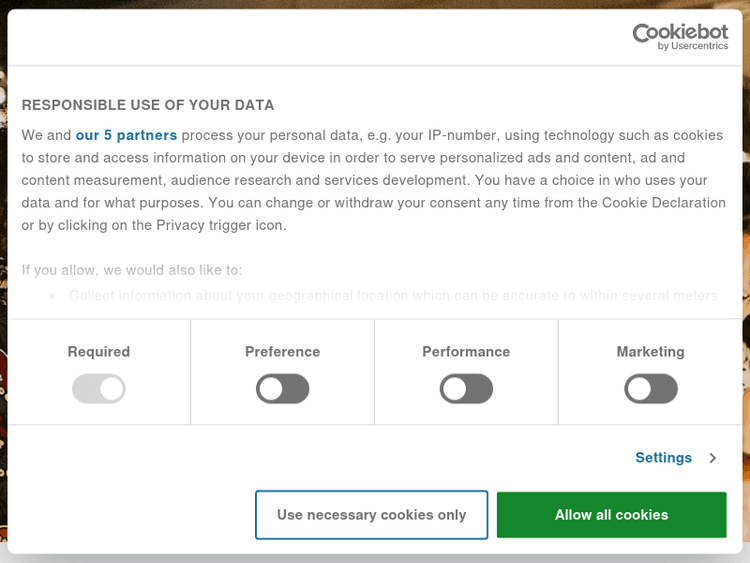The width and height of the screenshot is (750, 563).
Task: Open the Settings link
Action: [x=663, y=458]
